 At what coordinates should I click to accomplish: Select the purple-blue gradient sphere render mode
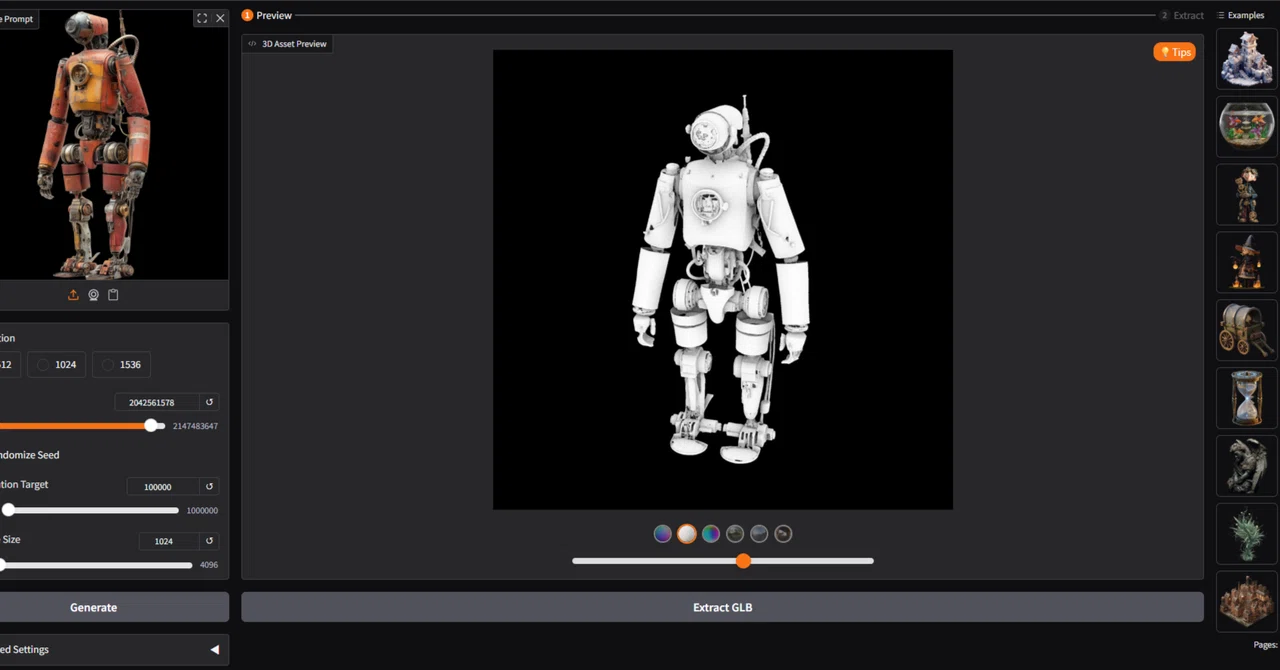point(663,534)
